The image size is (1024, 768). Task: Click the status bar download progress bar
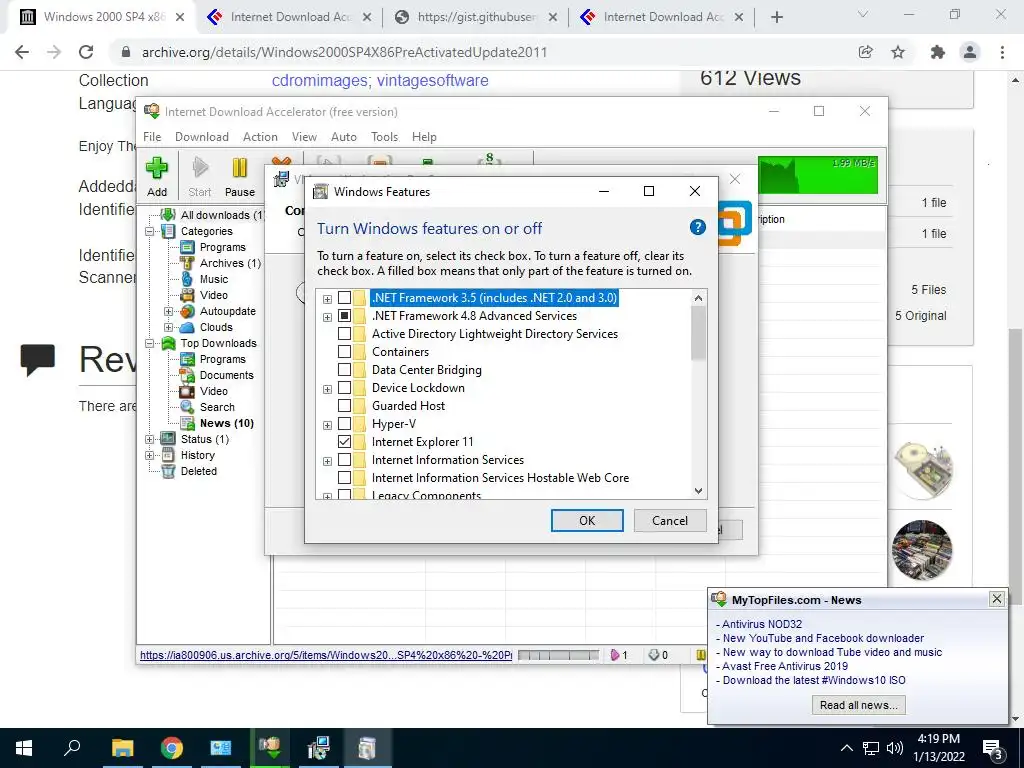(558, 655)
